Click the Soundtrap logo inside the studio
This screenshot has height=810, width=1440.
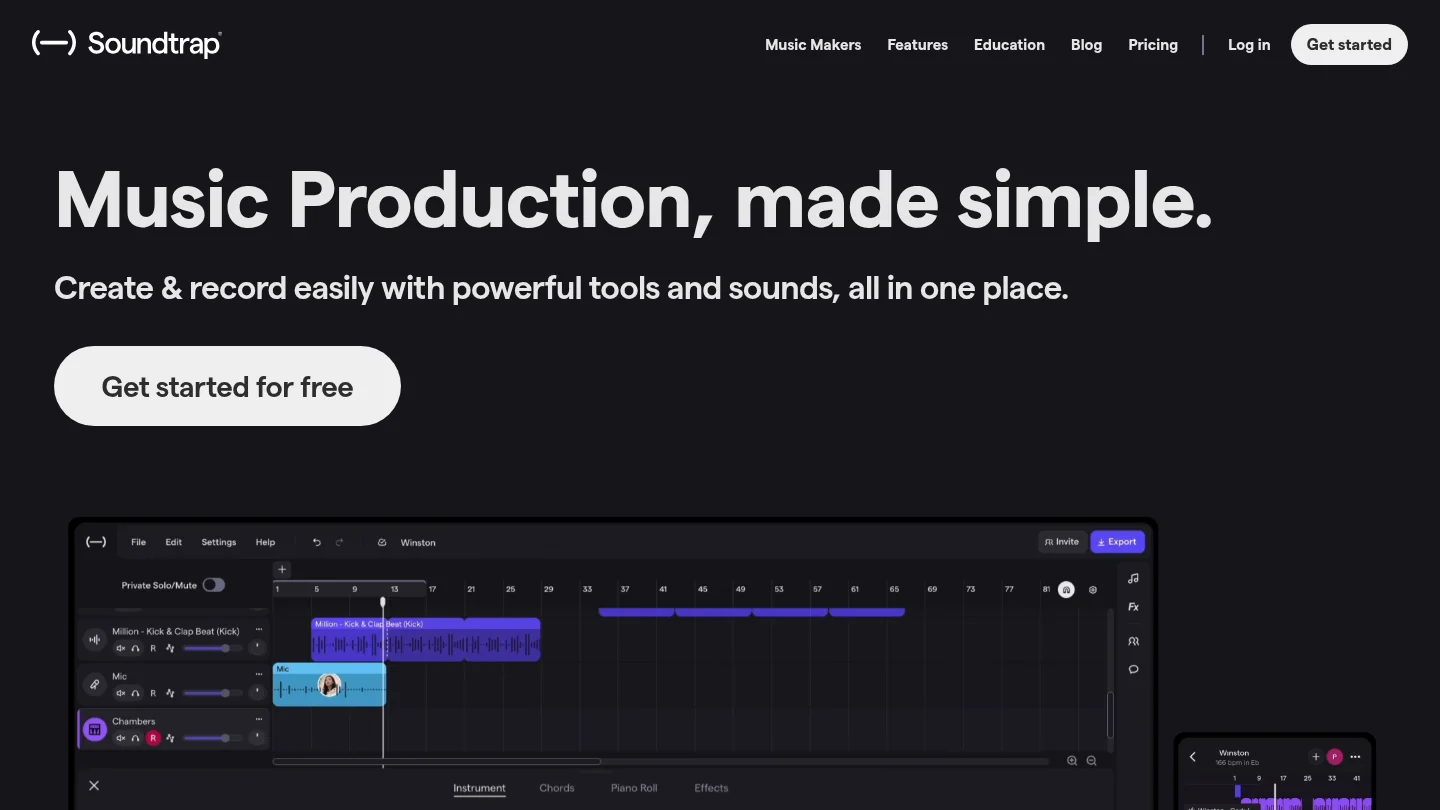[x=96, y=542]
